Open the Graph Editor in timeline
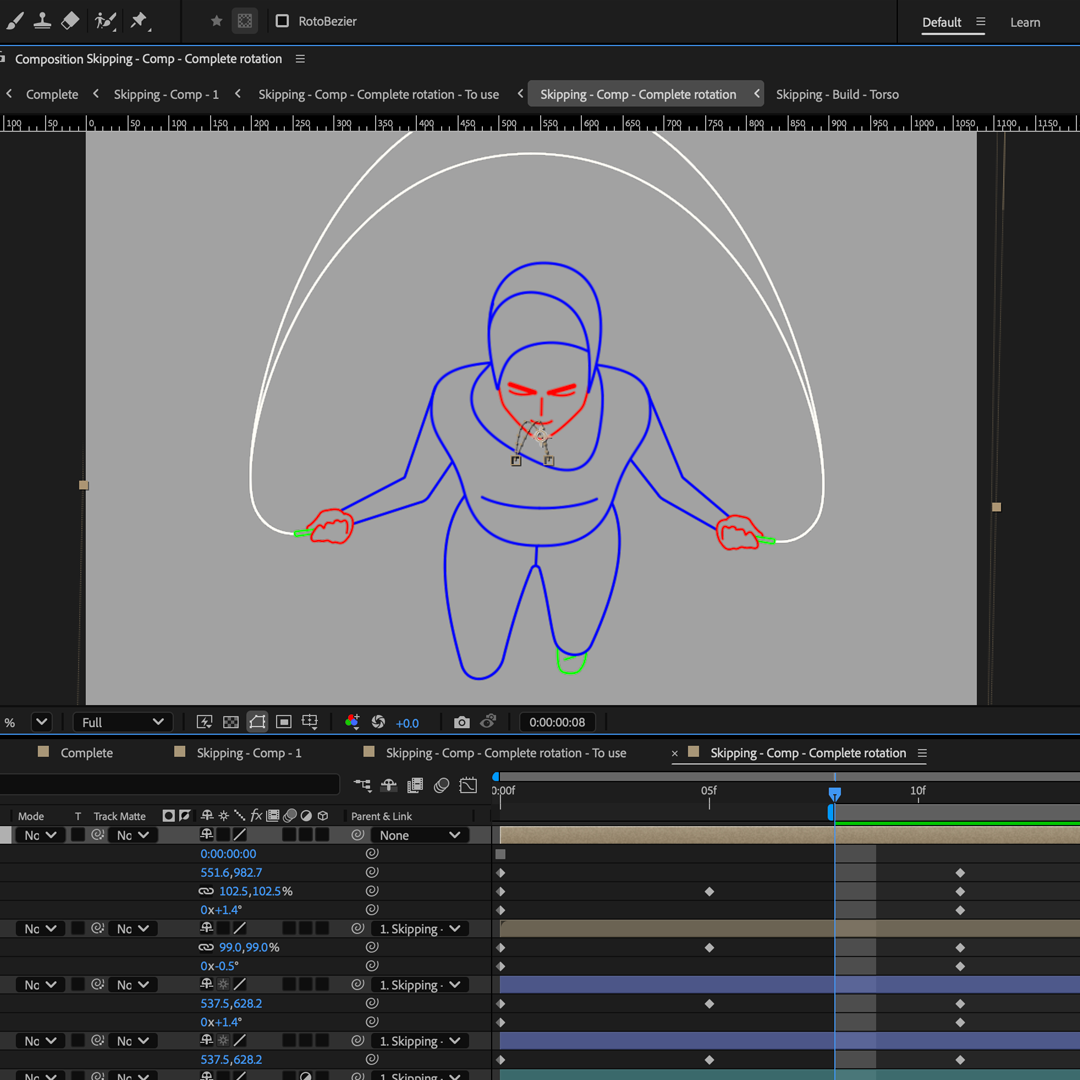1080x1080 pixels. click(x=468, y=786)
